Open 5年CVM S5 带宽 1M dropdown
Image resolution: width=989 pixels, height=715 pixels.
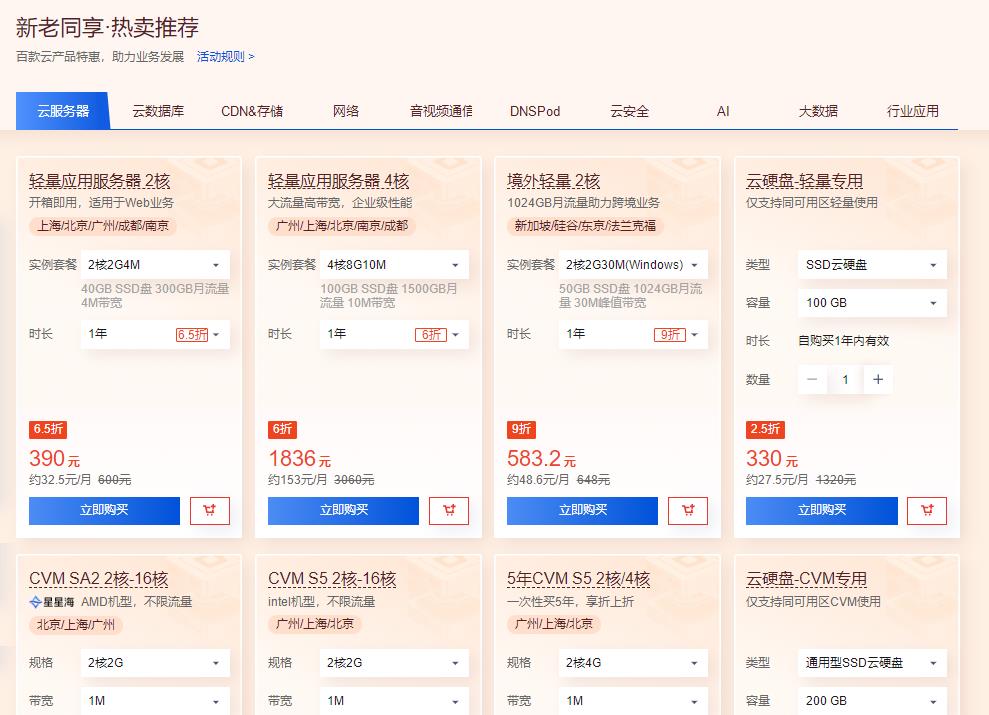pos(633,701)
